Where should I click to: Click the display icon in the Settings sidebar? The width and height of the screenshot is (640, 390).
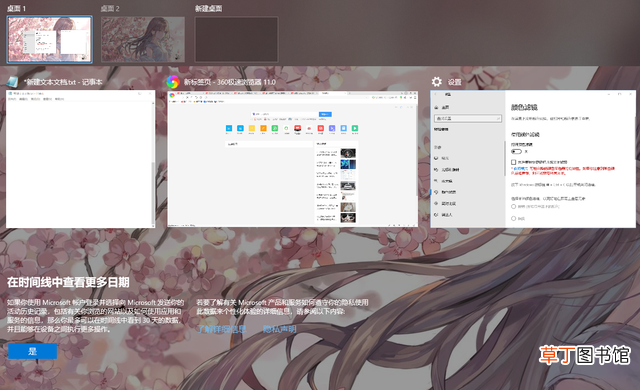tap(436, 158)
